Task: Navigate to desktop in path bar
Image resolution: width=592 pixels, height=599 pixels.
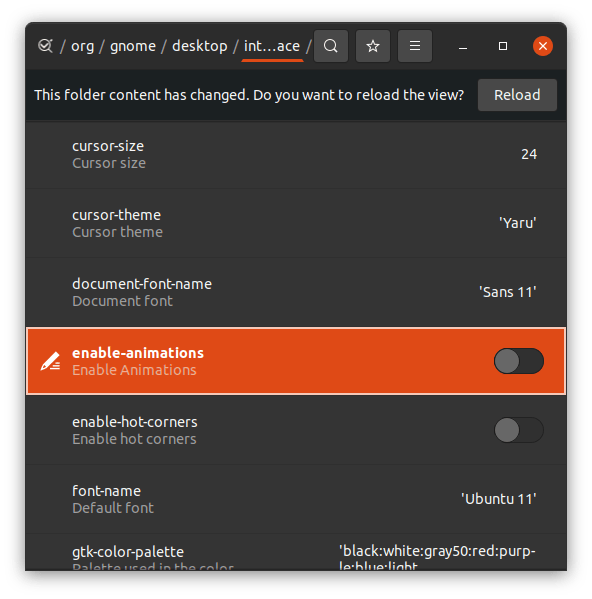Action: pos(200,46)
